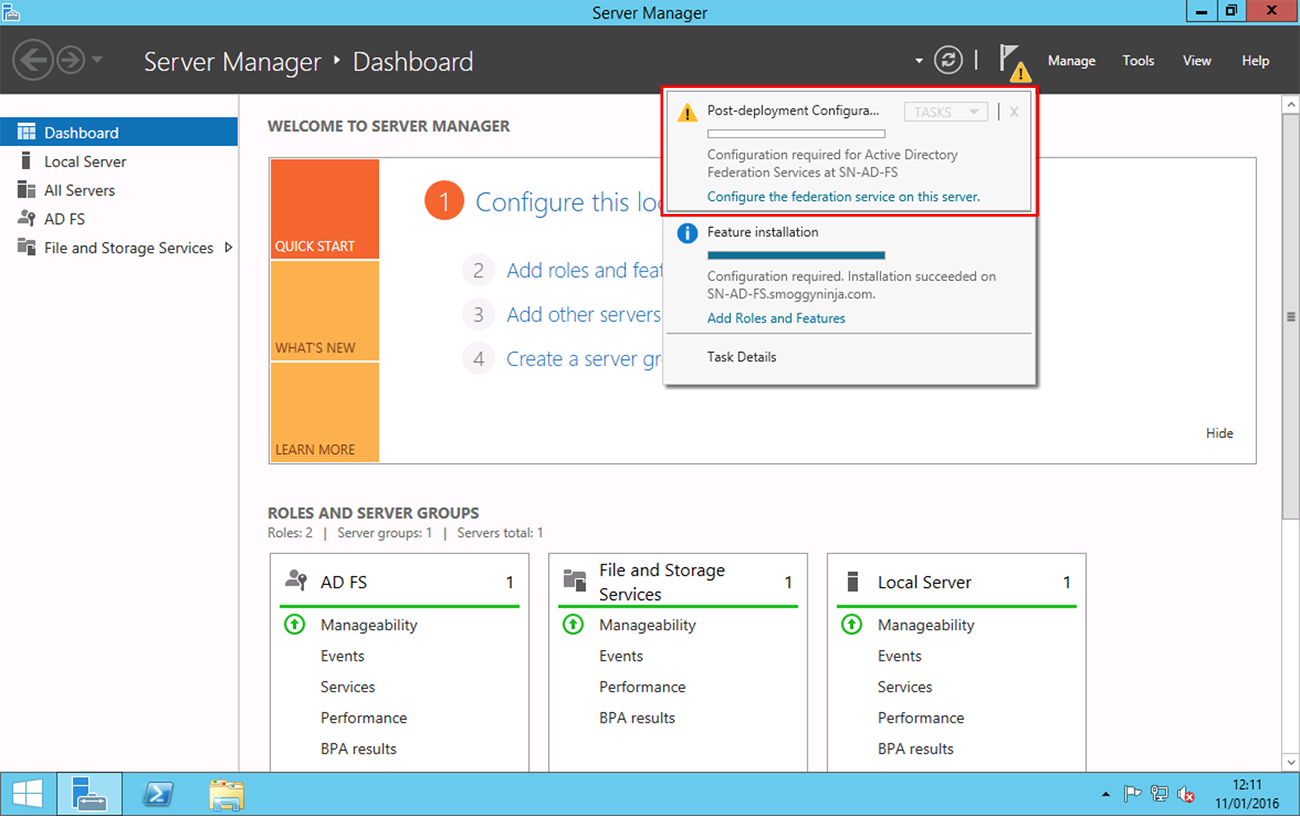Open the Tools menu

1138,60
